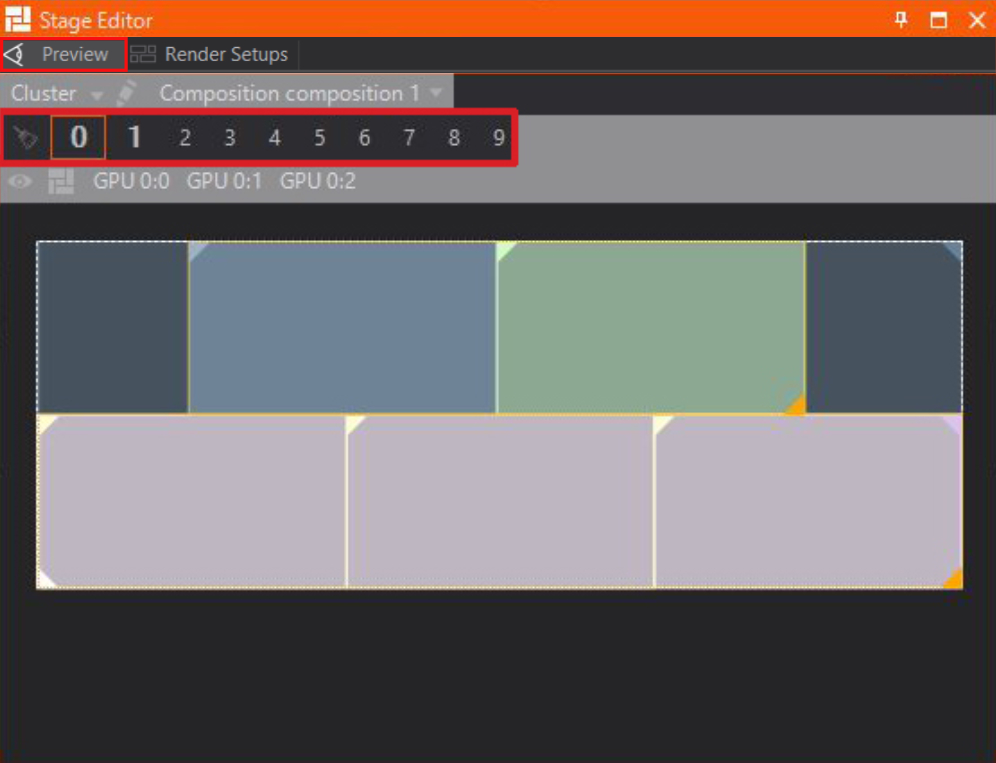
Task: Select preview slot 0
Action: click(78, 138)
